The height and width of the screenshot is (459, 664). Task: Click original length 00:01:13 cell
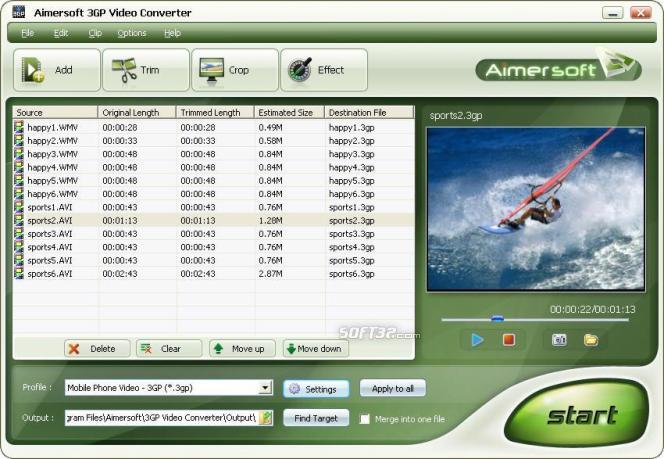[120, 220]
